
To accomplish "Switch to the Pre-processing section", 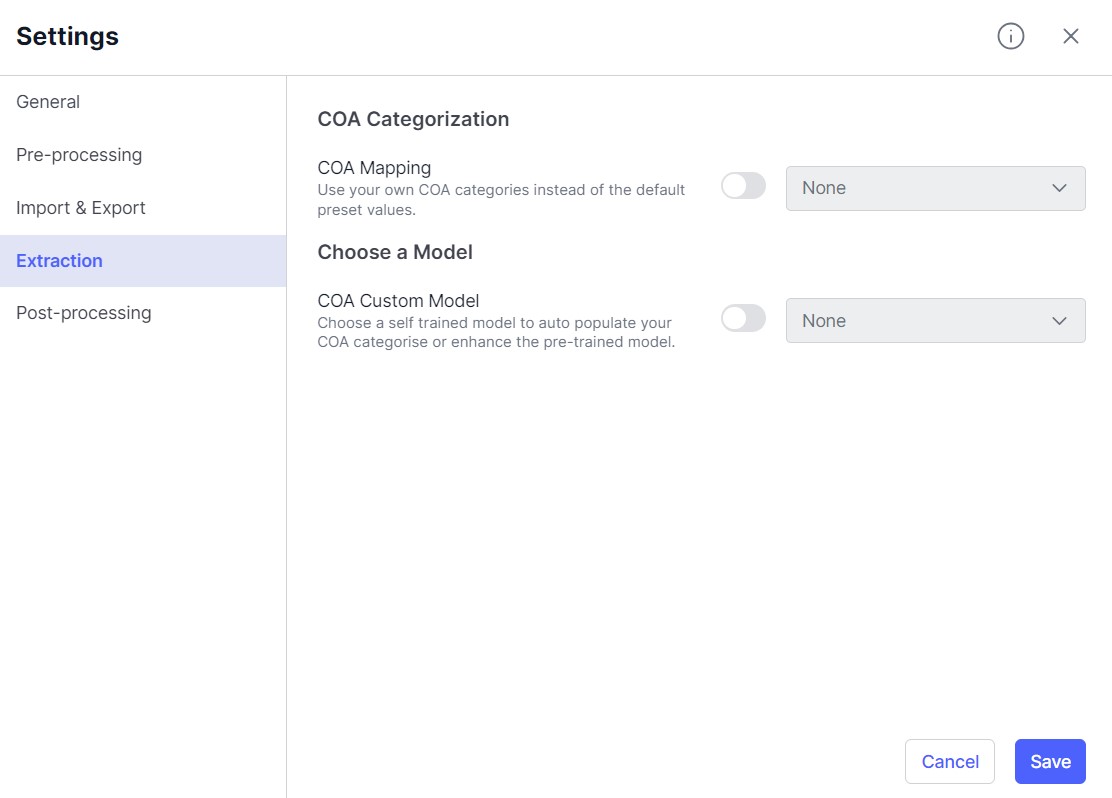I will 79,155.
